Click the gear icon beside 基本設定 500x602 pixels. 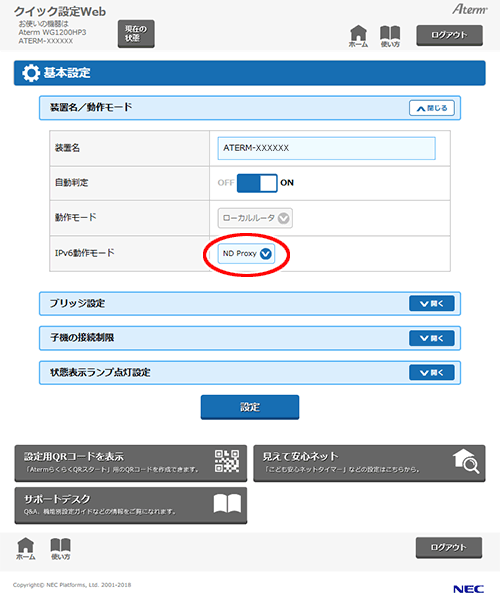pos(31,73)
